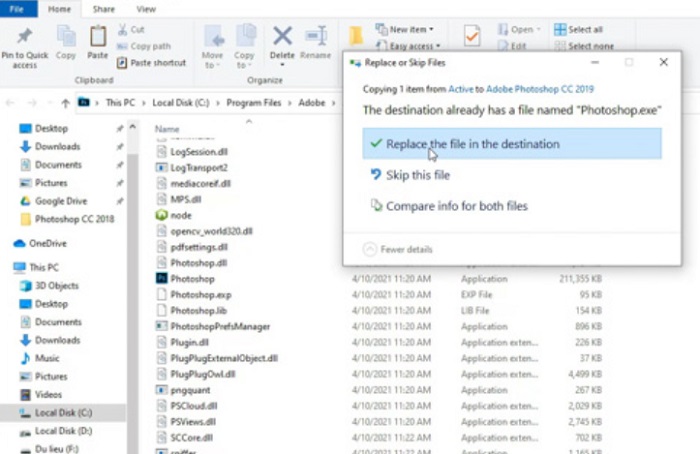Click Select none in ribbon

584,46
